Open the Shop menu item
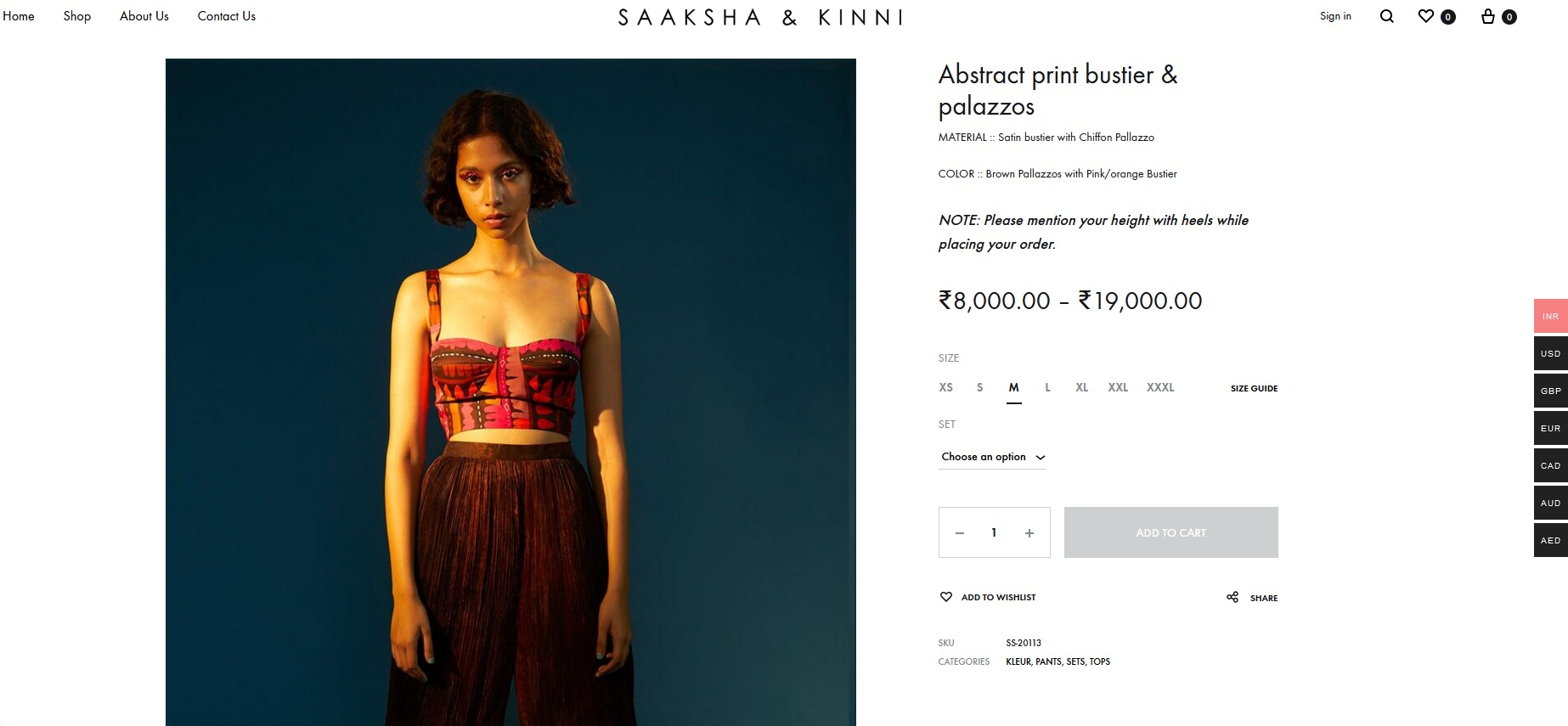The image size is (1568, 726). coord(76,16)
